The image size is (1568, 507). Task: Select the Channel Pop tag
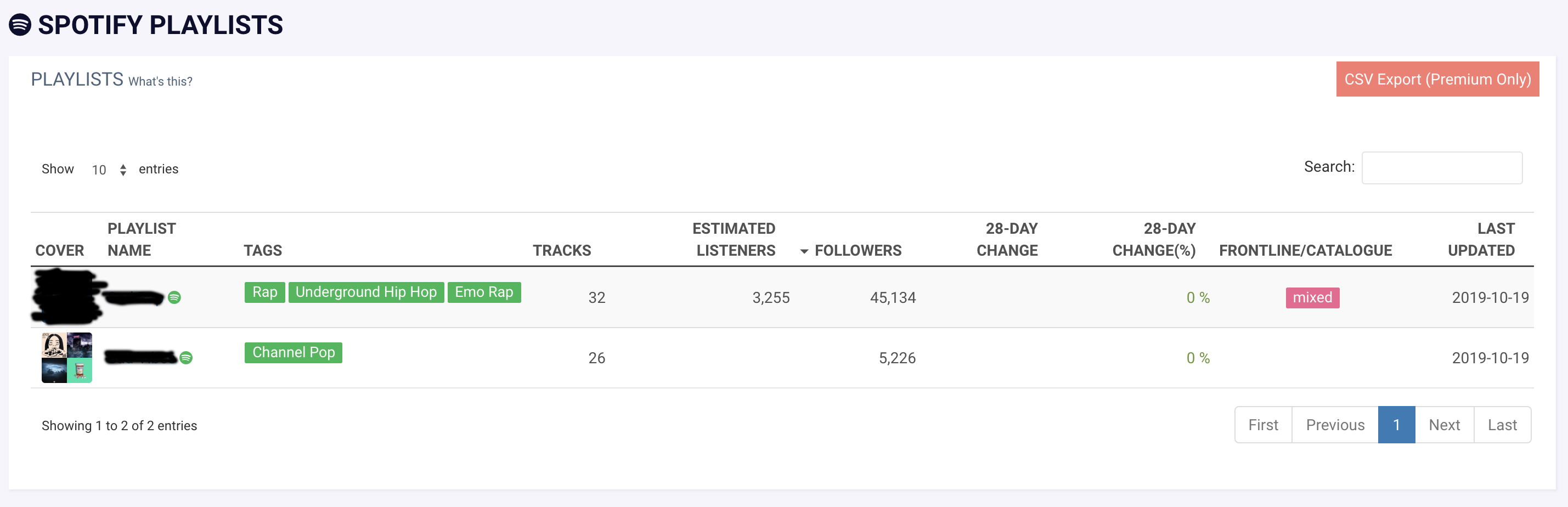pyautogui.click(x=294, y=352)
